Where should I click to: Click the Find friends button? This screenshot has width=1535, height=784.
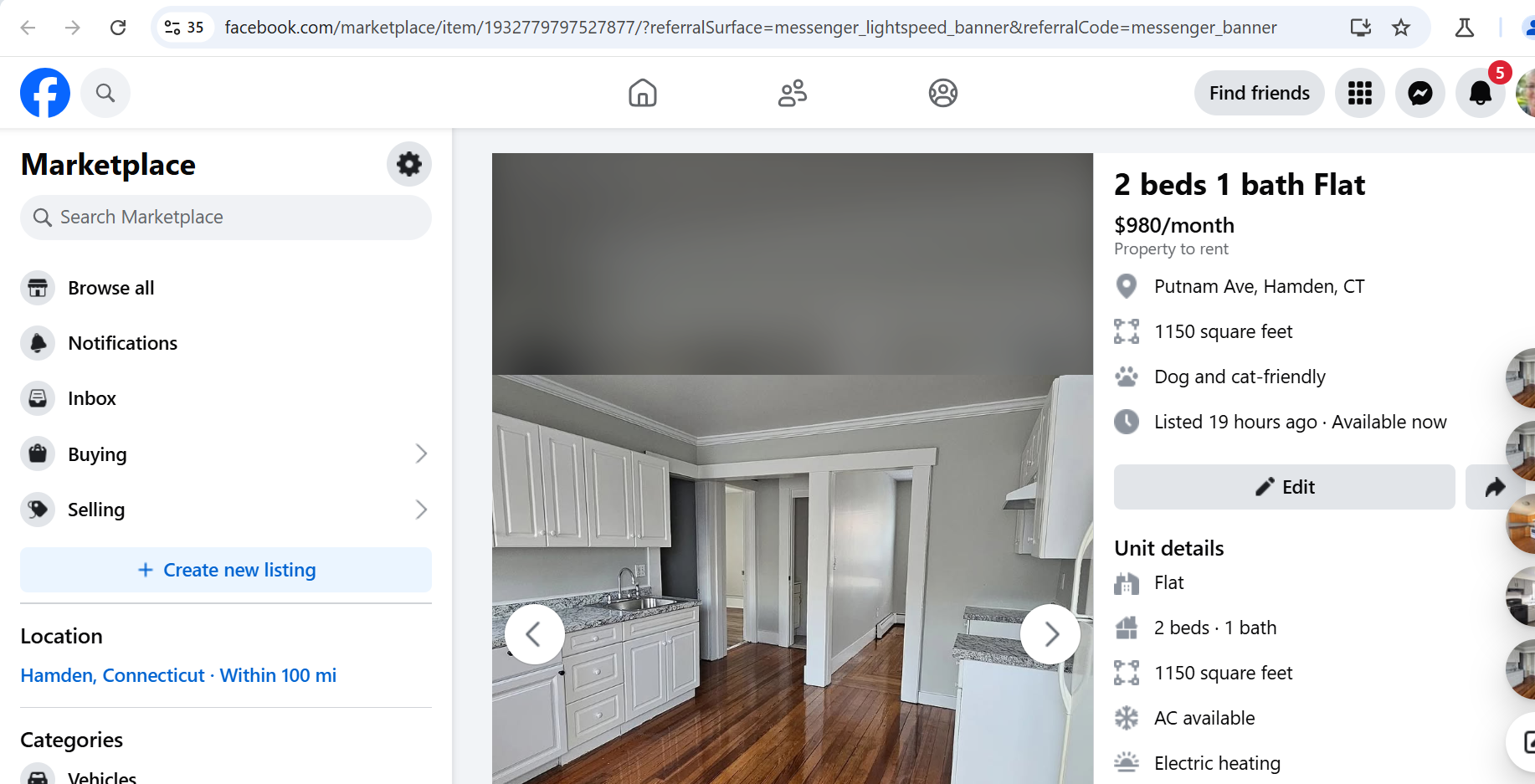point(1260,93)
